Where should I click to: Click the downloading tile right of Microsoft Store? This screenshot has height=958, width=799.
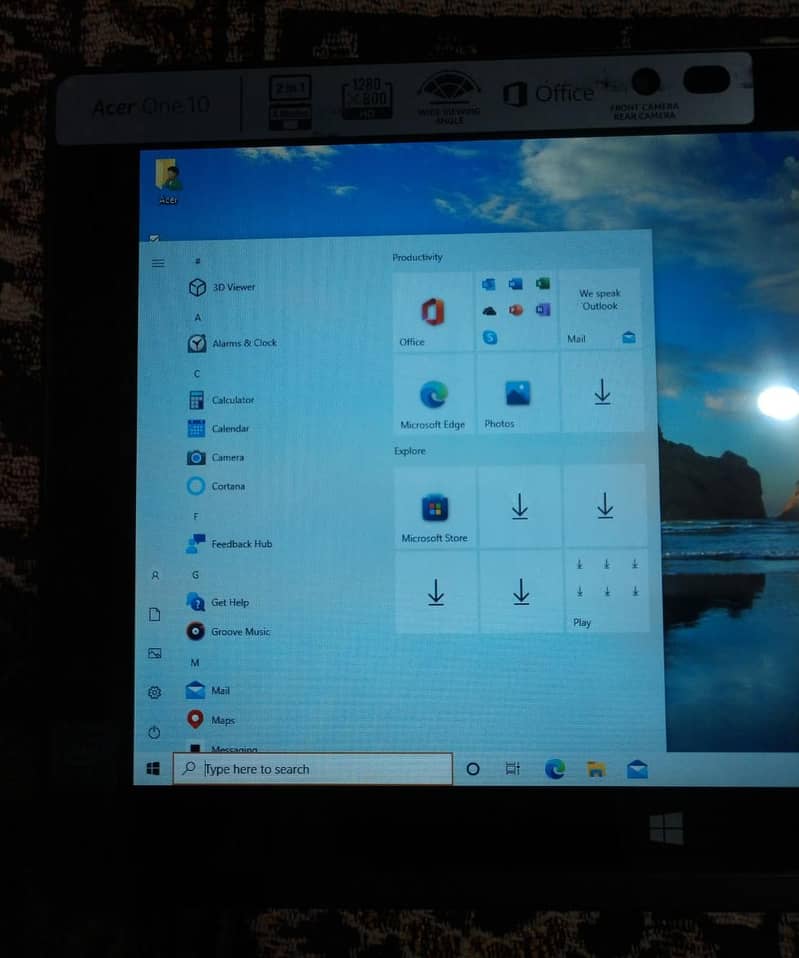(x=520, y=506)
